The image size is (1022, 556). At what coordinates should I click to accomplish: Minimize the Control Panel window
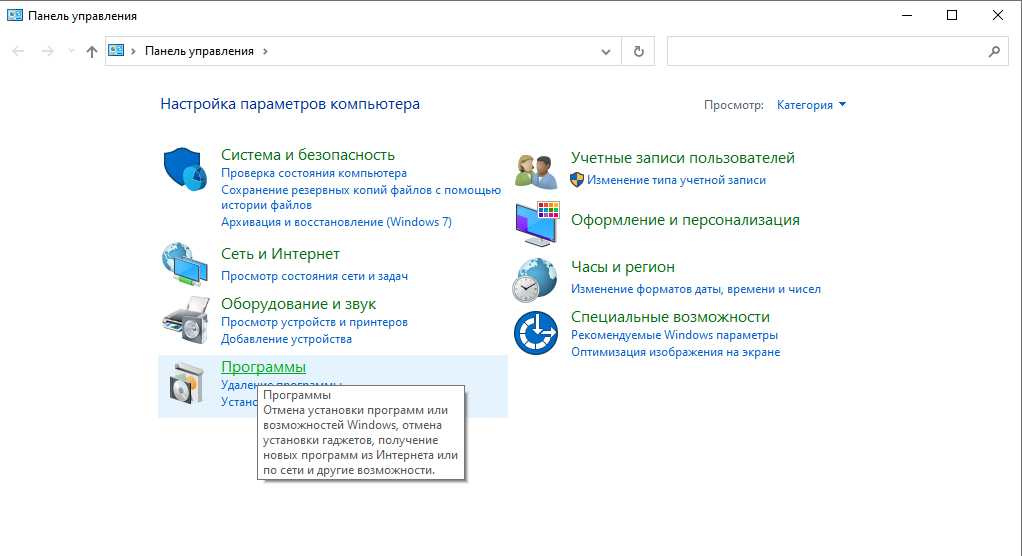coord(907,15)
